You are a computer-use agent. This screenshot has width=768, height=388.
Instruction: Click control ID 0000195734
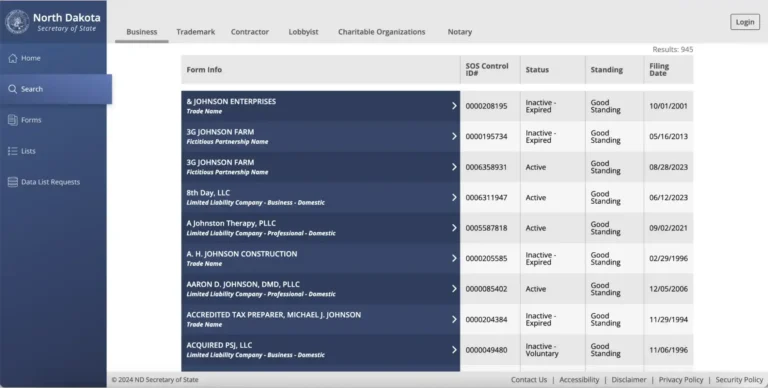pyautogui.click(x=486, y=136)
